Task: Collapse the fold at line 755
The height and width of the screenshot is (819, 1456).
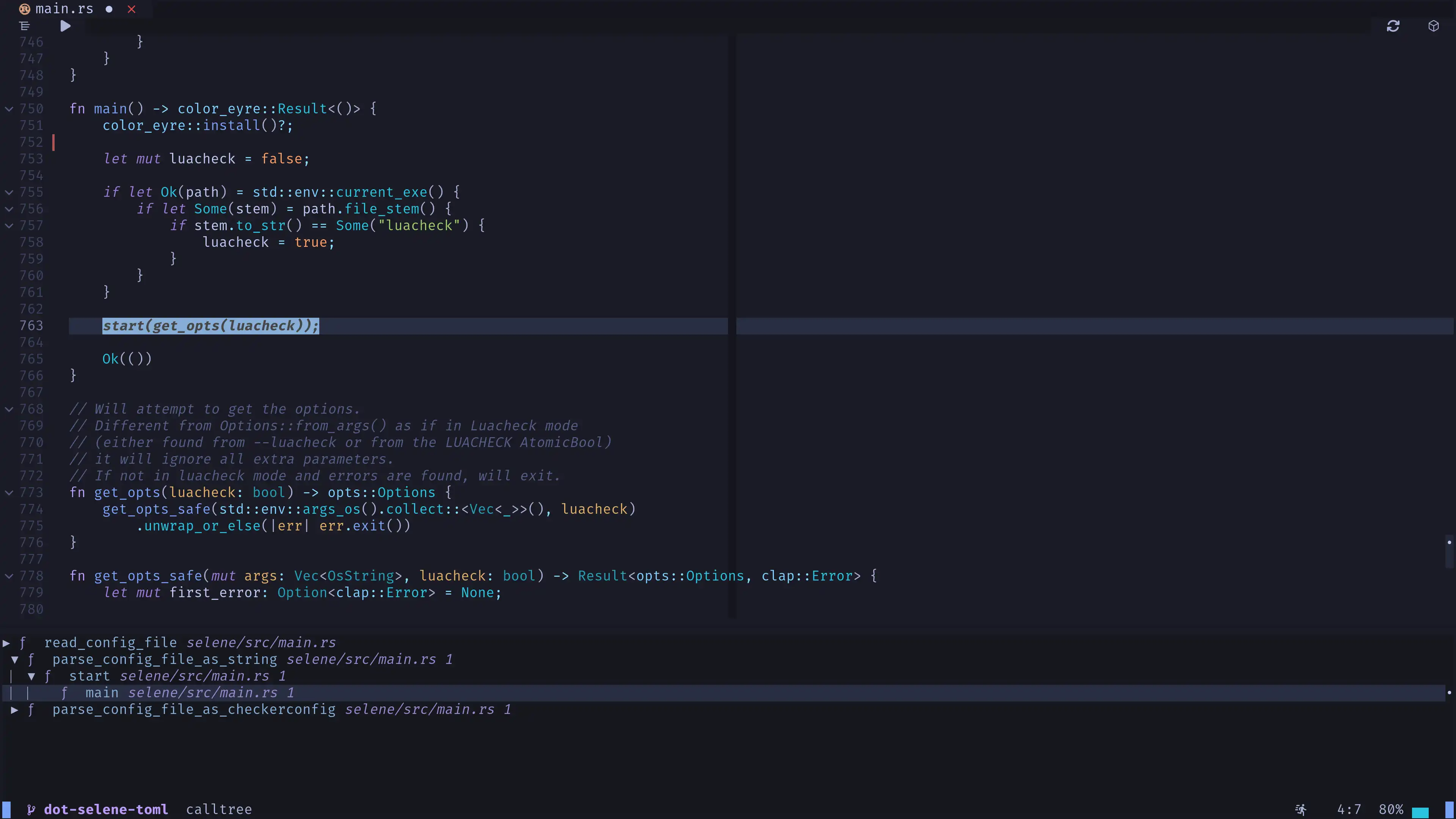Action: 9,192
